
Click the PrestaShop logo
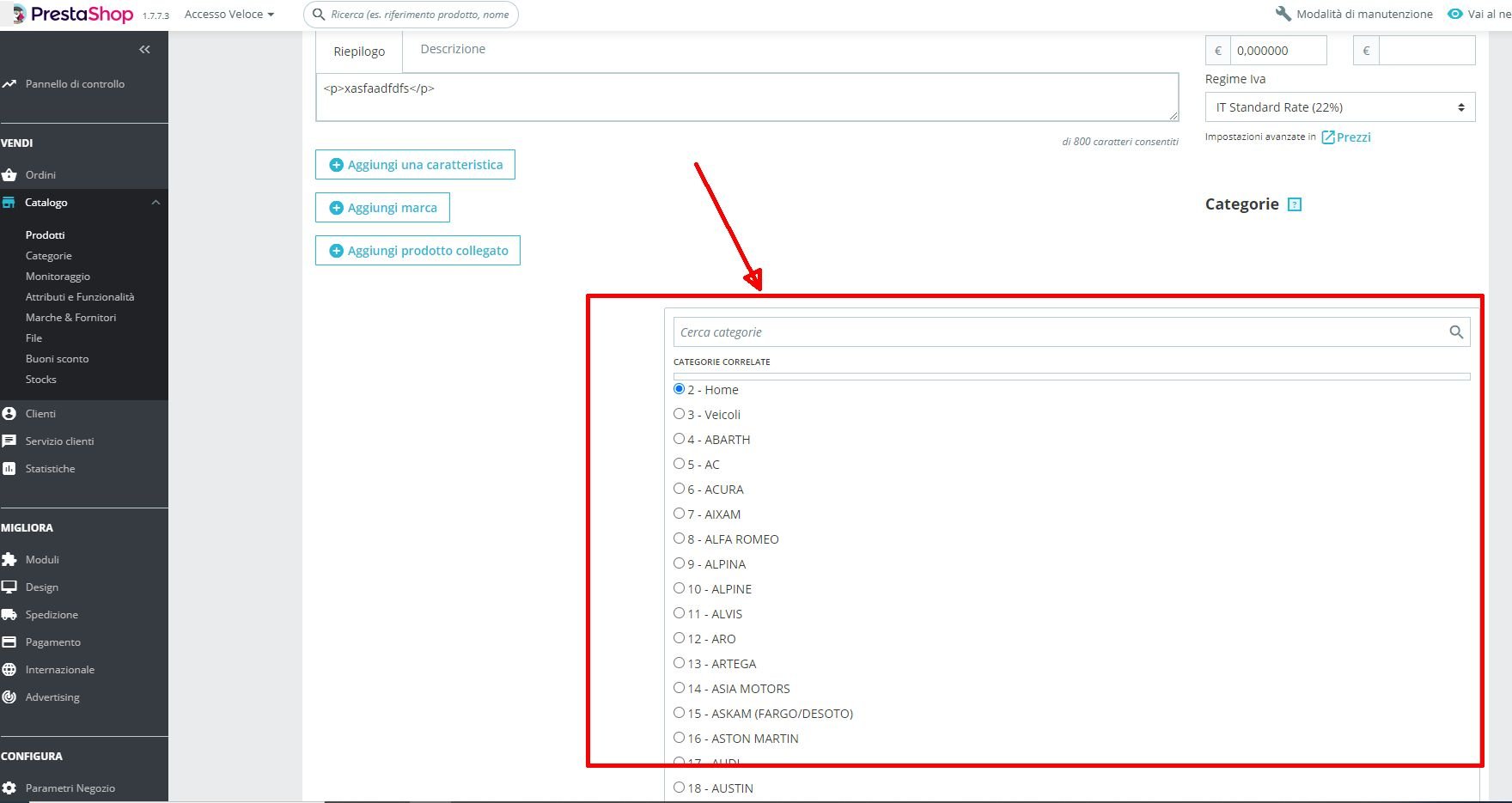(72, 14)
